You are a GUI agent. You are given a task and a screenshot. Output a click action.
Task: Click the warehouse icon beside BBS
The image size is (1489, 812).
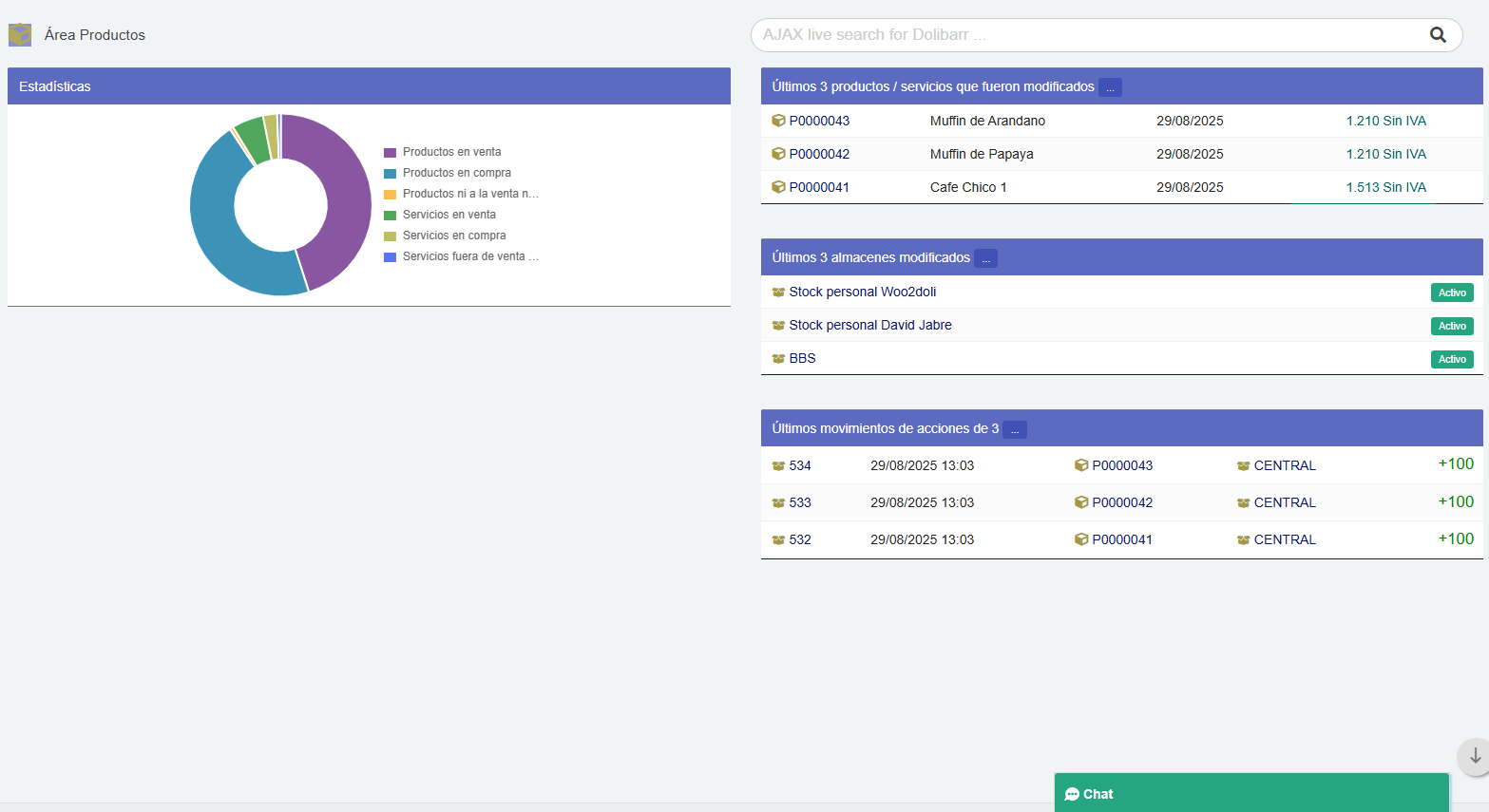tap(778, 359)
